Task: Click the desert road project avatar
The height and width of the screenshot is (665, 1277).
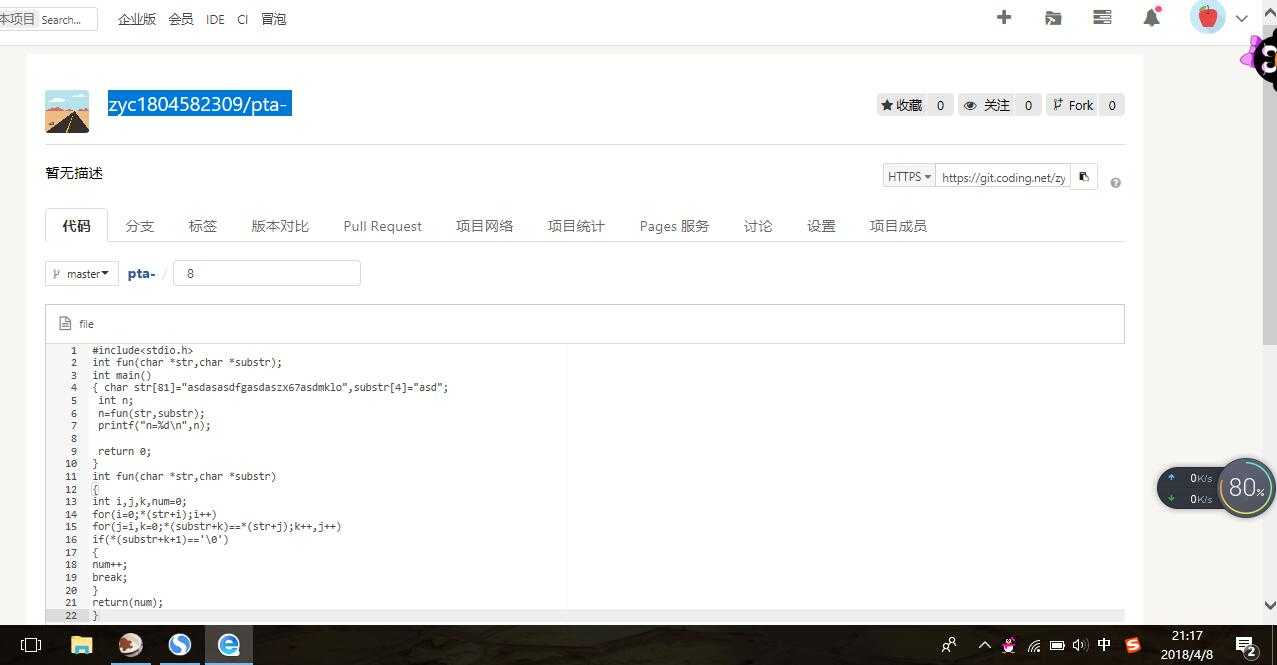Action: tap(67, 111)
